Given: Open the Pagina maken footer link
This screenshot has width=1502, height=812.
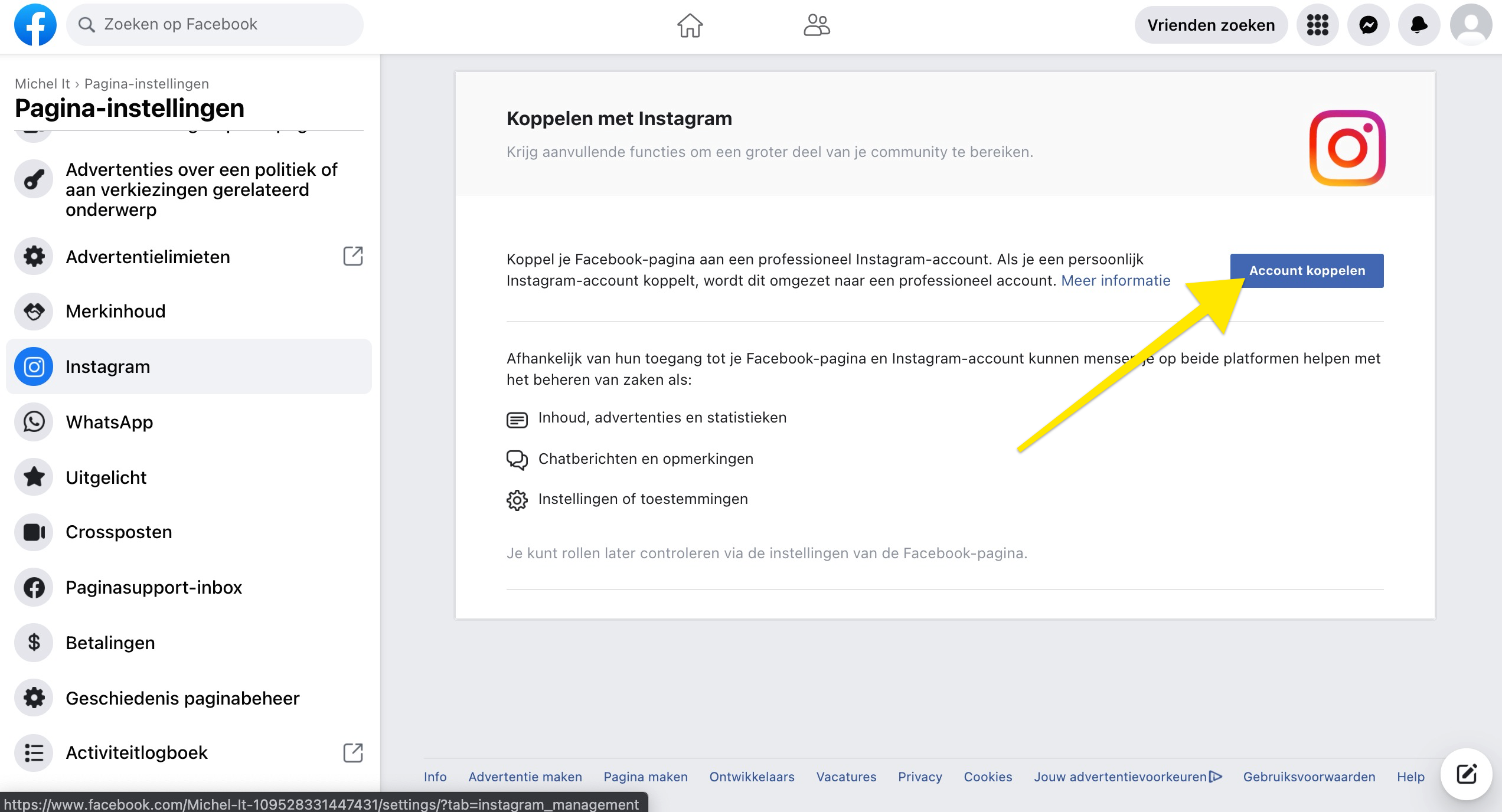Looking at the screenshot, I should (645, 777).
